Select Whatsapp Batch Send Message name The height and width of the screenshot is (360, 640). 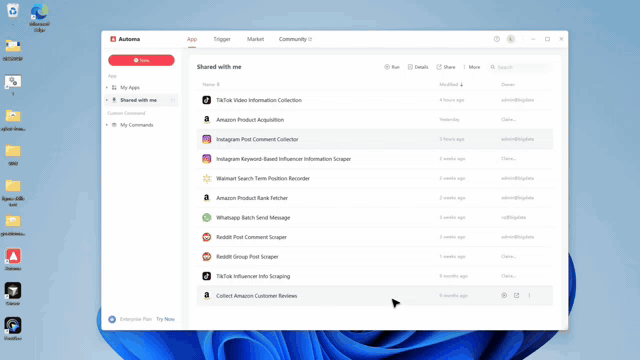253,218
